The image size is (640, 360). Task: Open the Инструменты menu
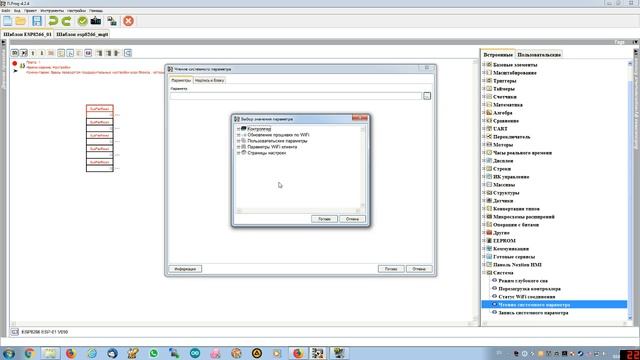[52, 11]
